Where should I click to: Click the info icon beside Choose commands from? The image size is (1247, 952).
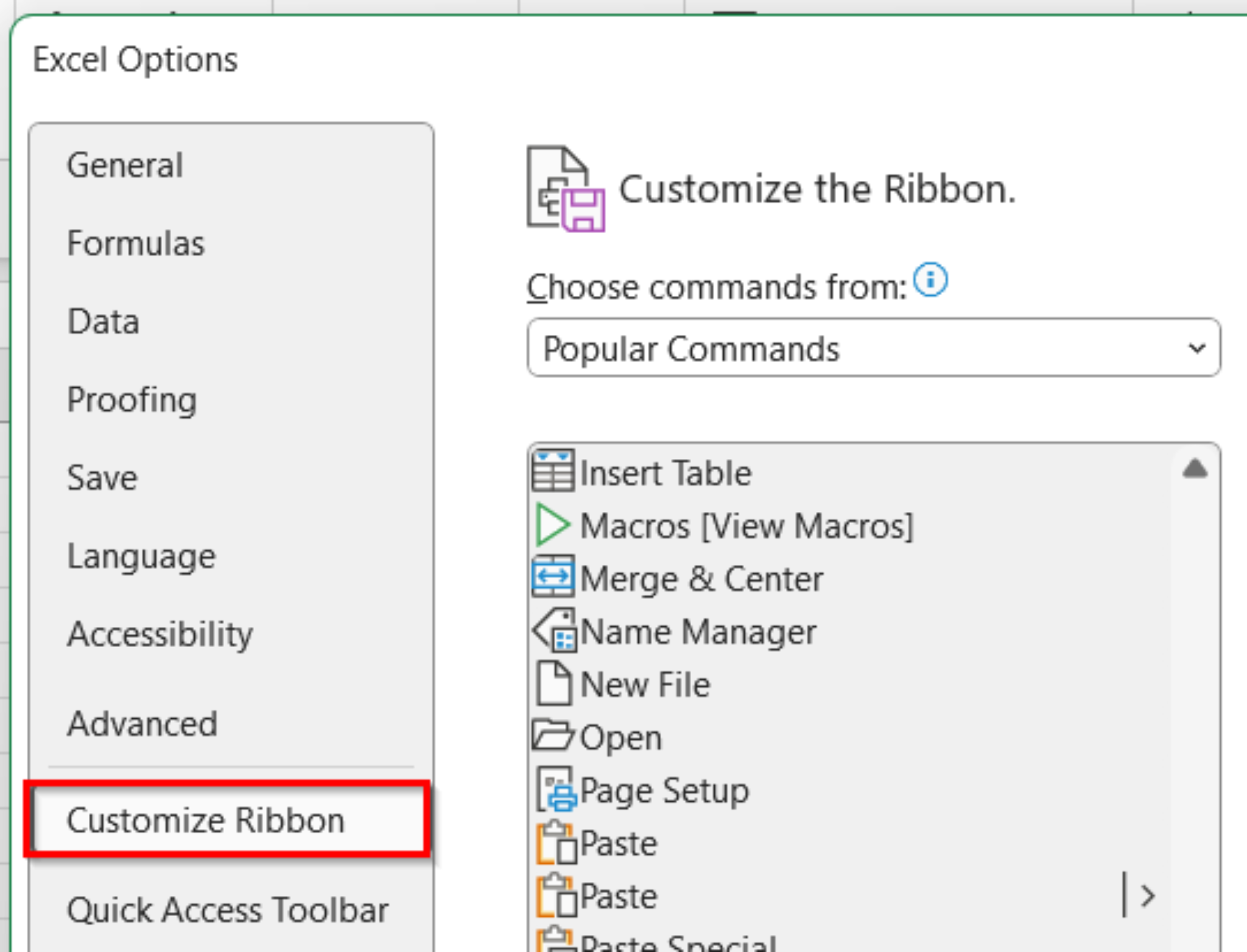pyautogui.click(x=930, y=280)
